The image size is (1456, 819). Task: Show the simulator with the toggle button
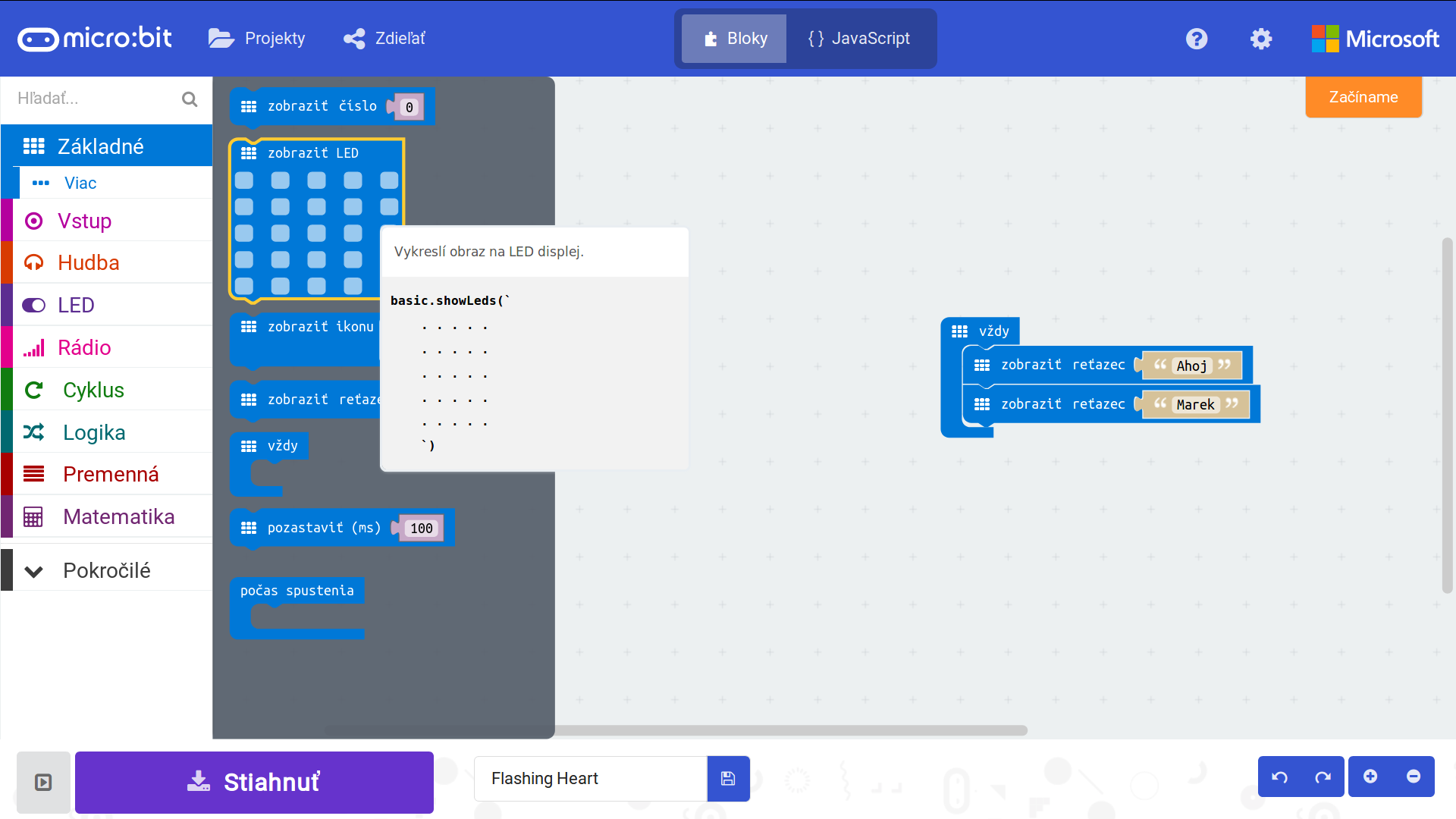[43, 782]
